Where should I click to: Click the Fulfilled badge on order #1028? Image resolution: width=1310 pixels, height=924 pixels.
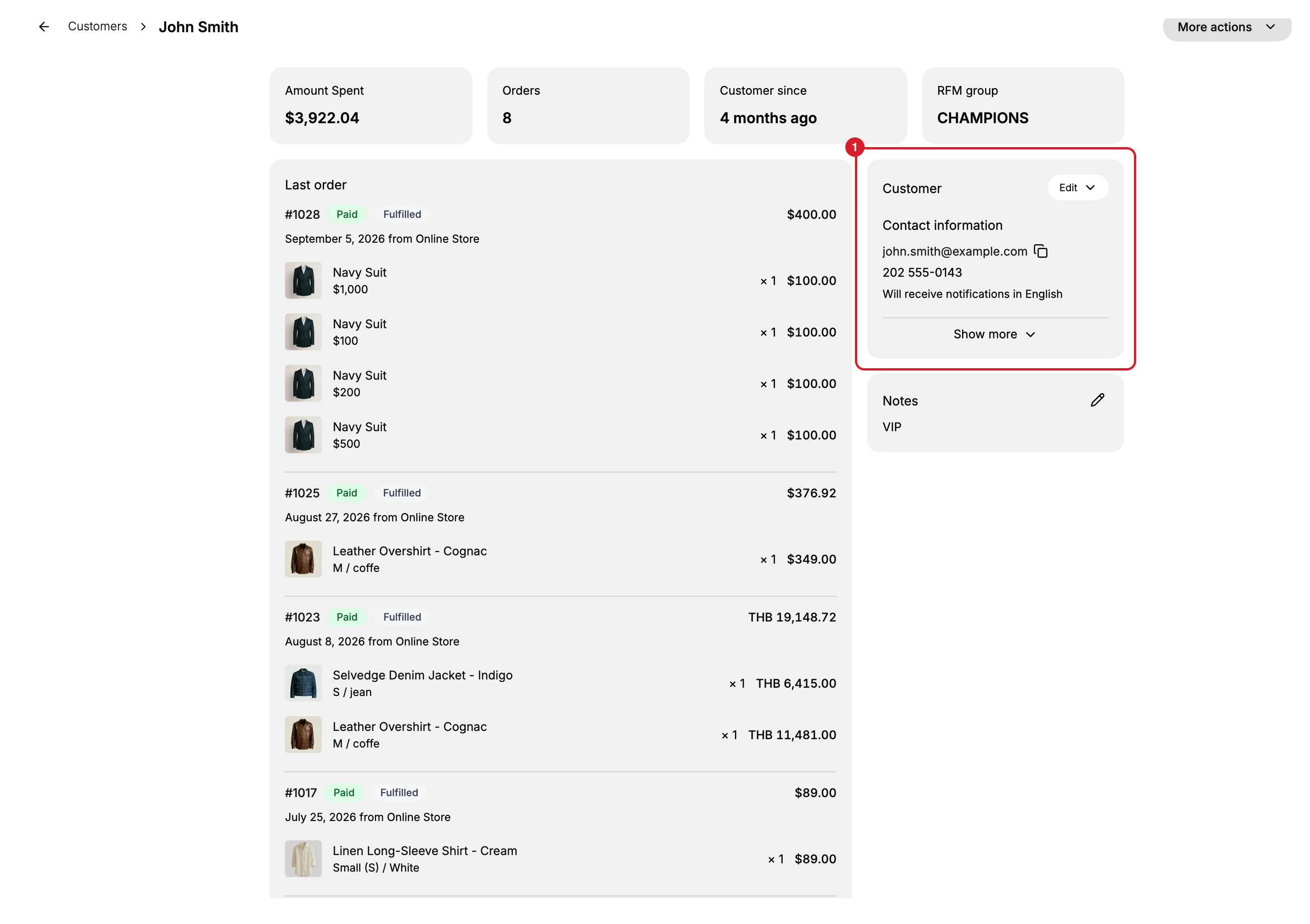[x=402, y=215]
